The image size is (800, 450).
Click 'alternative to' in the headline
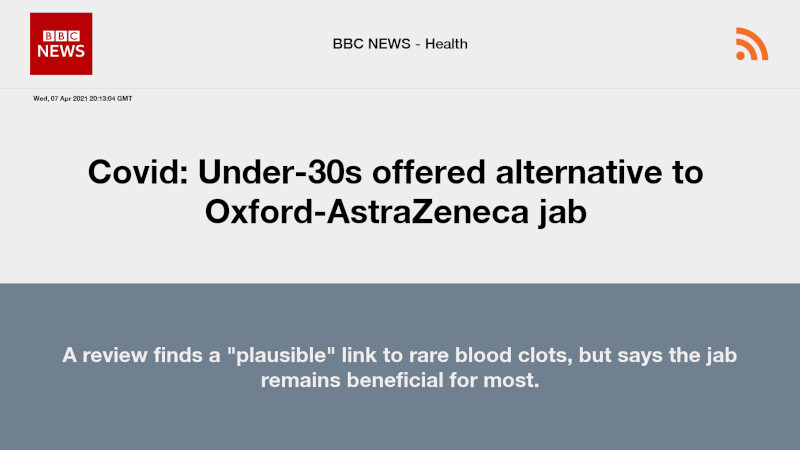click(x=599, y=172)
